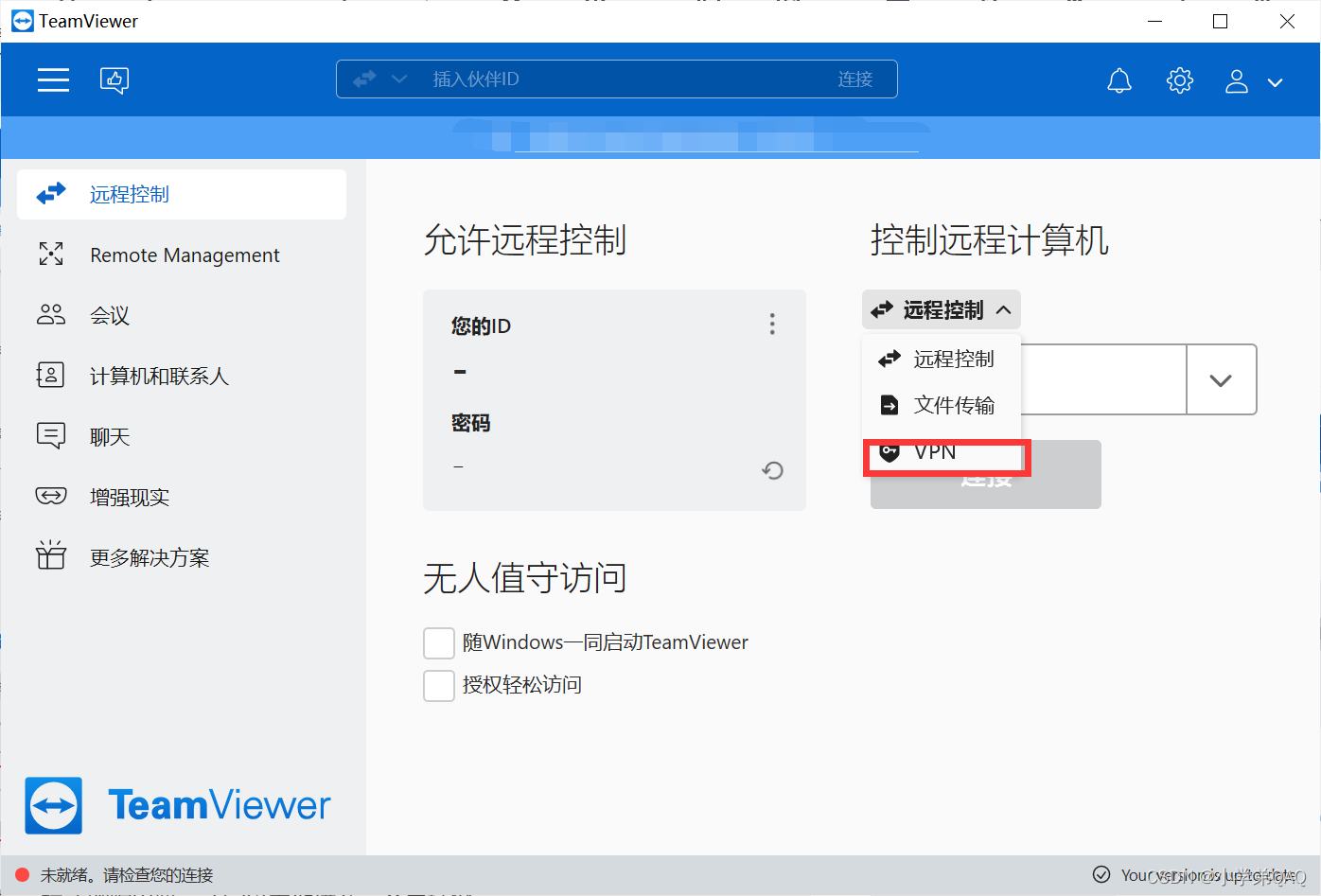
Task: Click the TeamViewer title bar icon
Action: tap(22, 21)
